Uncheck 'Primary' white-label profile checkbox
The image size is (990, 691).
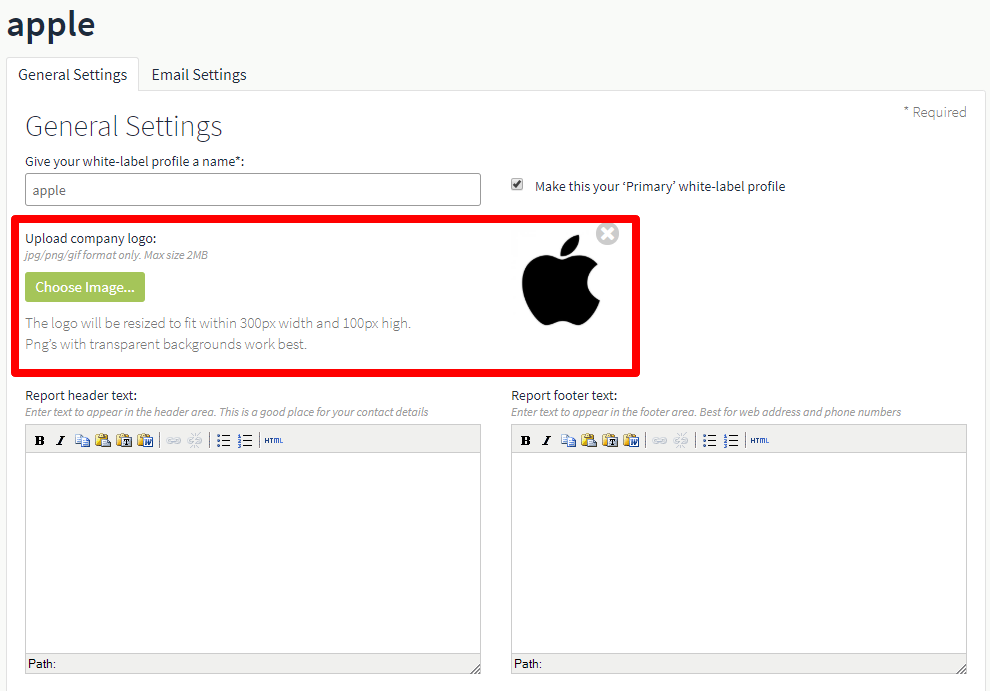pos(517,184)
